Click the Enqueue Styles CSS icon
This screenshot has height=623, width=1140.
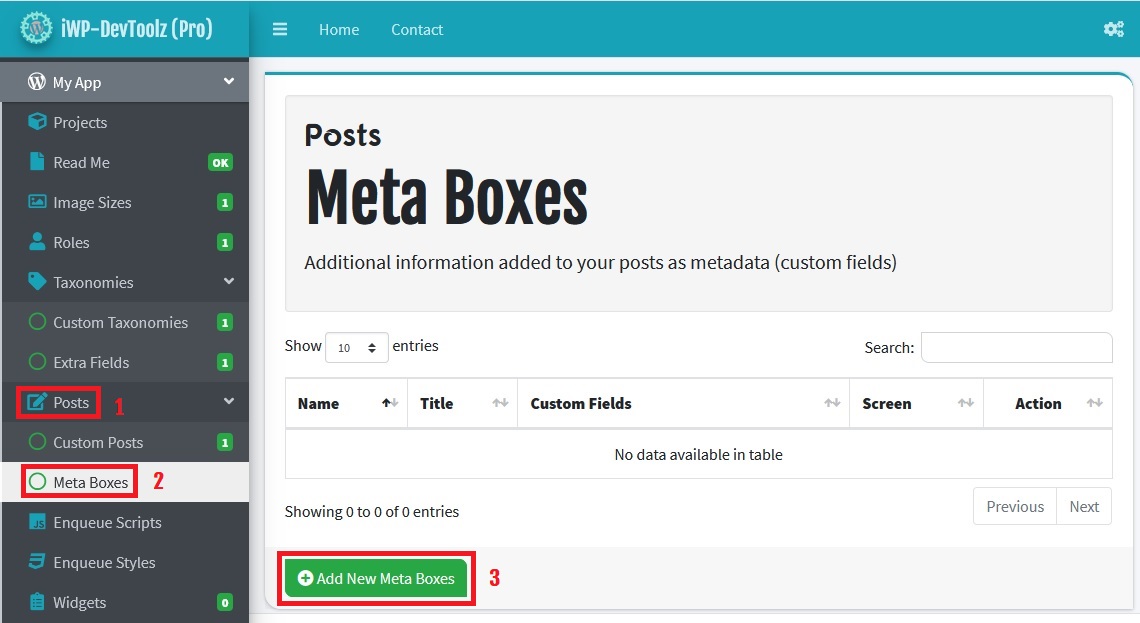point(37,562)
